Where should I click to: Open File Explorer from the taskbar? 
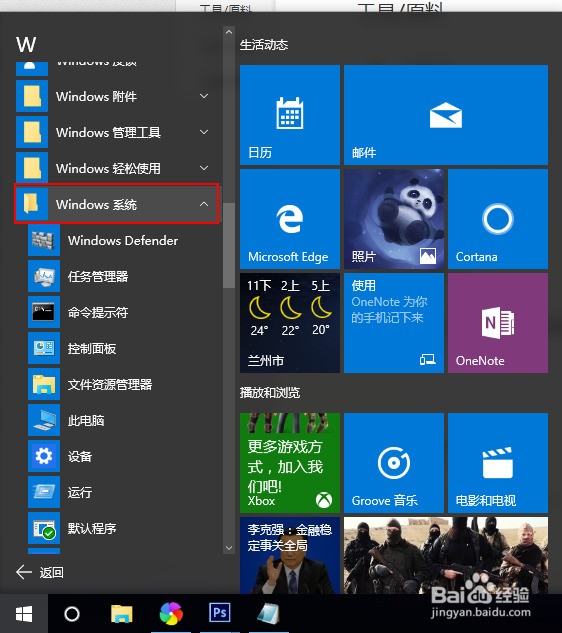point(122,614)
